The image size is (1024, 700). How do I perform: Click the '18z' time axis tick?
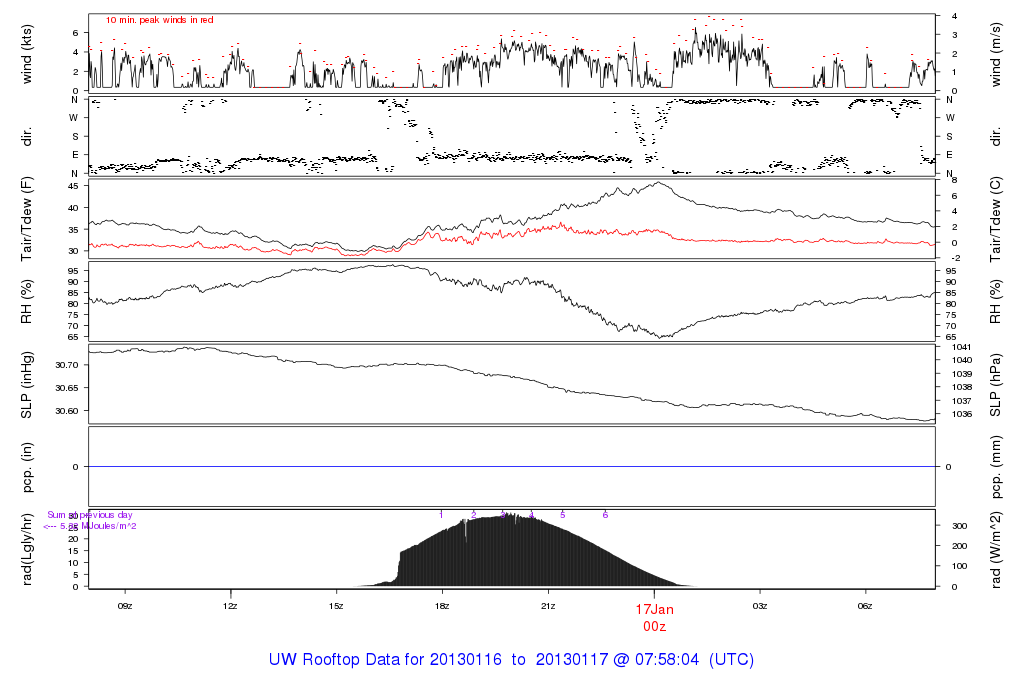point(442,606)
